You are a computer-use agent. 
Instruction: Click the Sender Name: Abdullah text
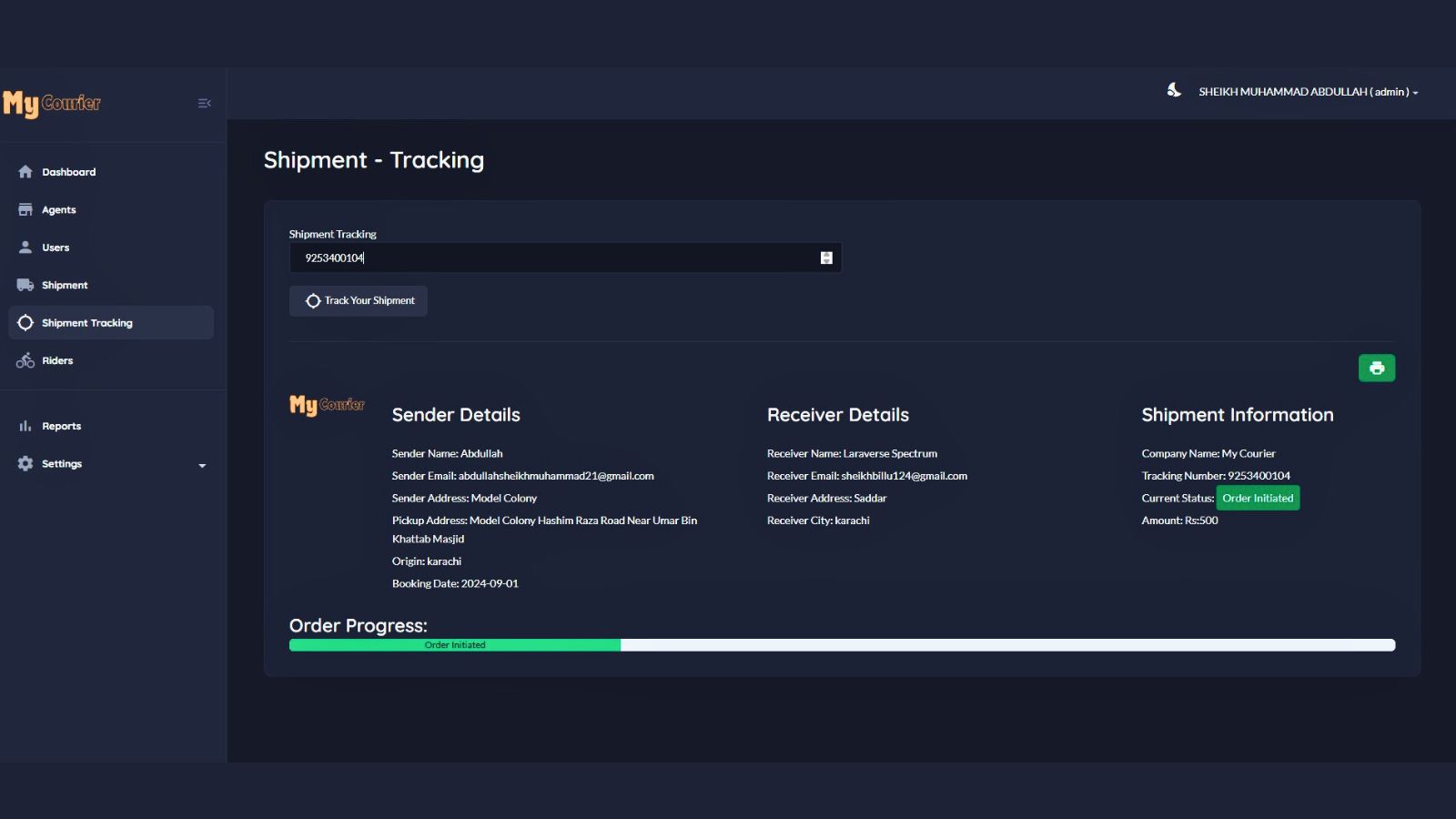(x=447, y=453)
